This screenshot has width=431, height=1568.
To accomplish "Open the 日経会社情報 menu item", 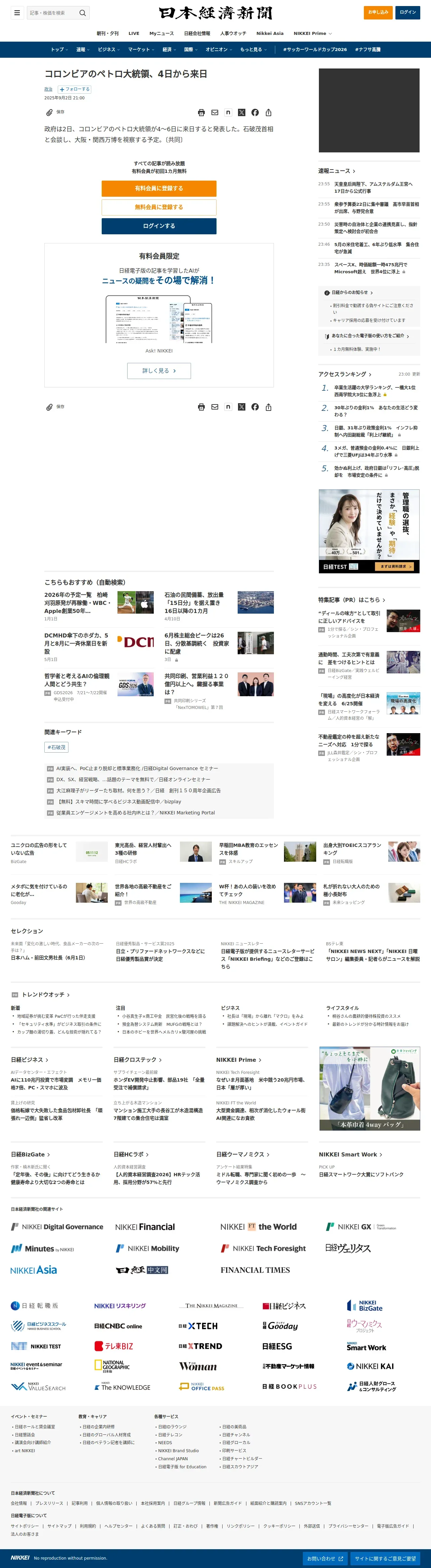I will [197, 34].
